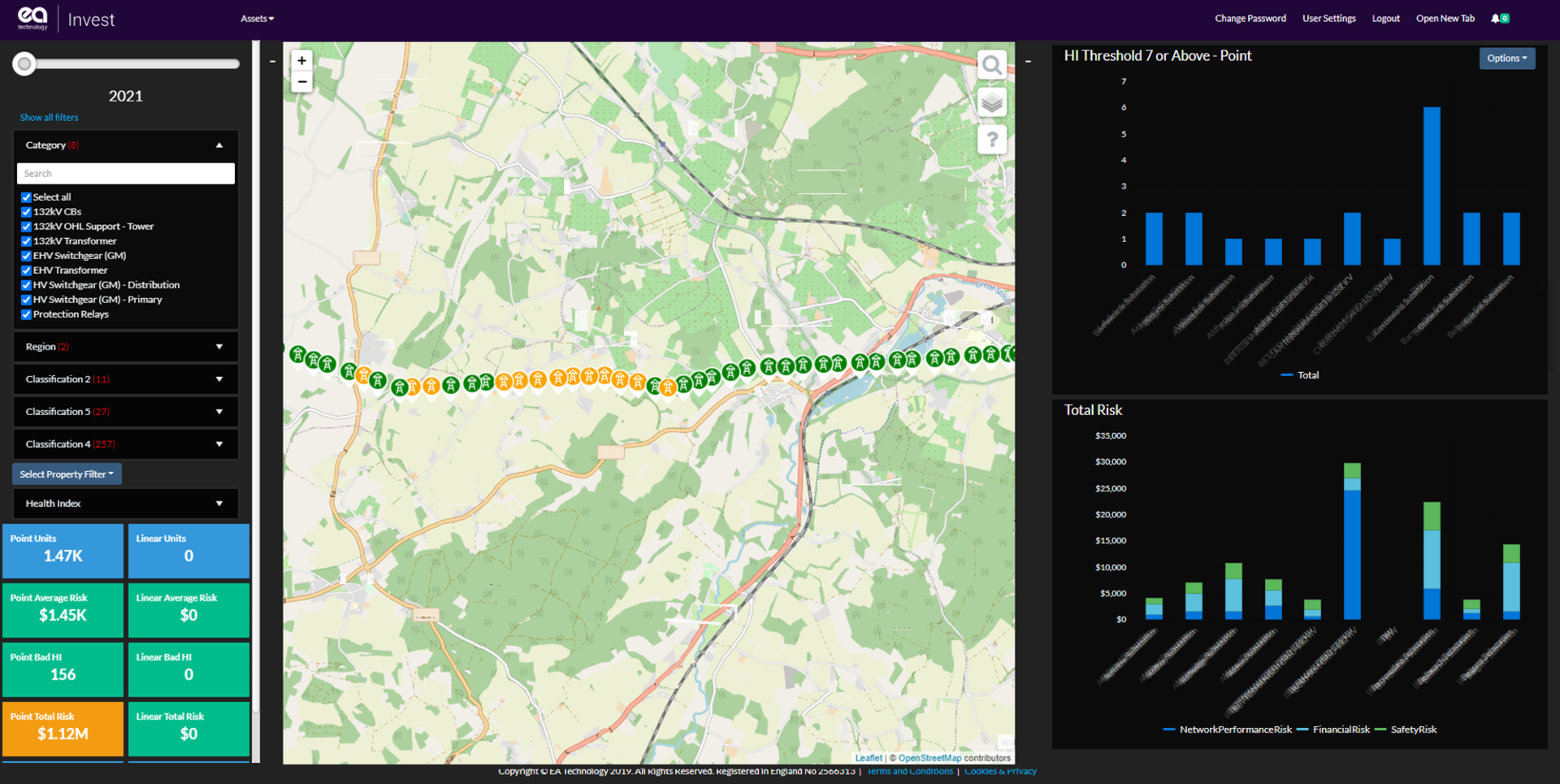Screen dimensions: 1560x784
Task: Toggle the EHV Transformer checkbox
Action: pyautogui.click(x=27, y=271)
